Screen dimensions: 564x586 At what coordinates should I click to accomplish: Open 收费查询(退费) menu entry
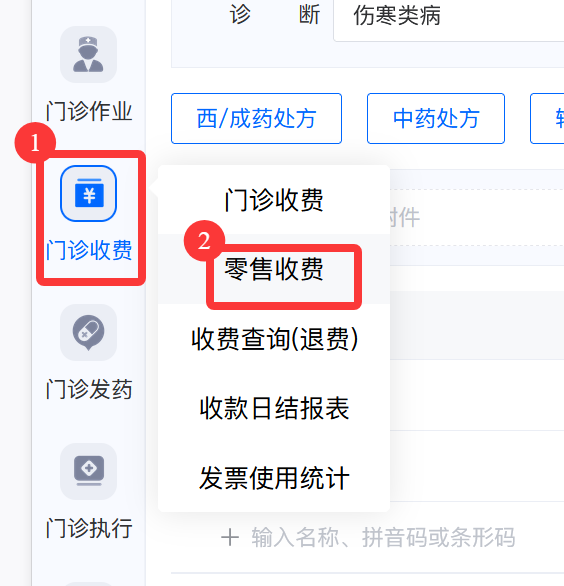[x=274, y=339]
